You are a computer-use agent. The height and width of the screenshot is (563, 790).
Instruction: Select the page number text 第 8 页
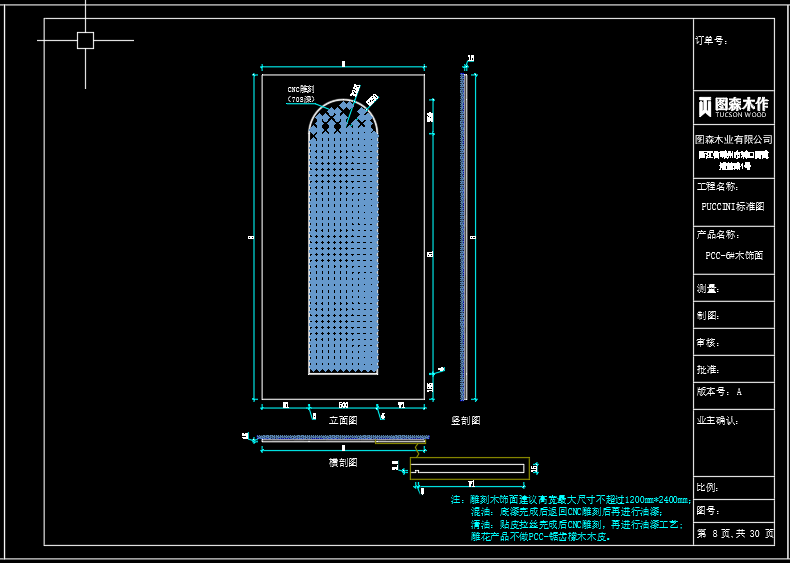click(714, 534)
